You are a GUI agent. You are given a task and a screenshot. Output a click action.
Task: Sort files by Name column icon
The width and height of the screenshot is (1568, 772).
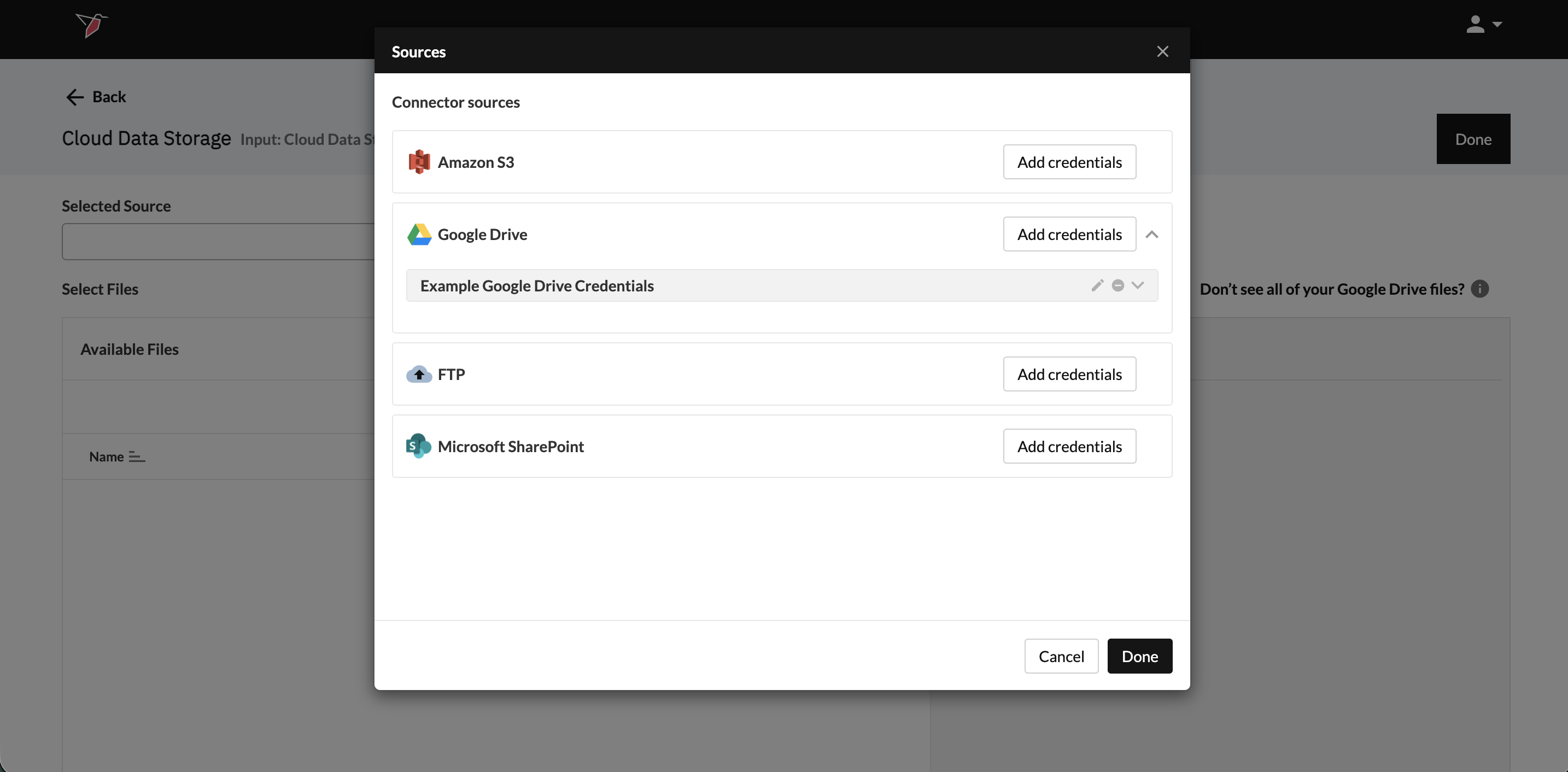137,457
